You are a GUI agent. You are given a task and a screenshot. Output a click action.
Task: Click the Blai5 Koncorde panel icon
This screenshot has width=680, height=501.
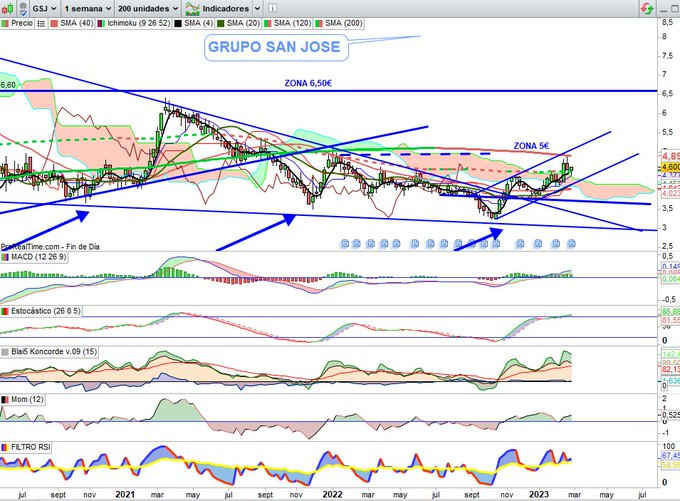coord(5,352)
